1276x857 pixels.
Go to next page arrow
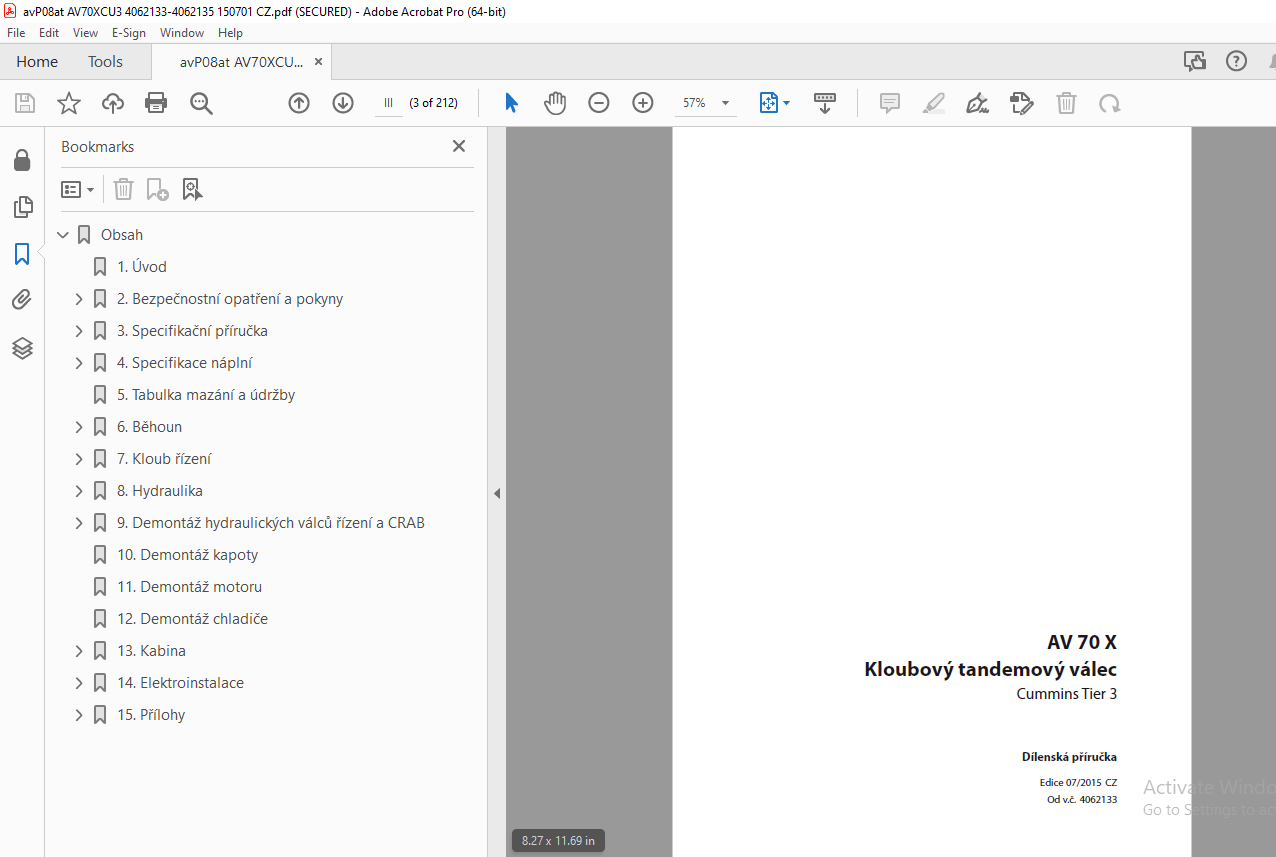[x=343, y=103]
